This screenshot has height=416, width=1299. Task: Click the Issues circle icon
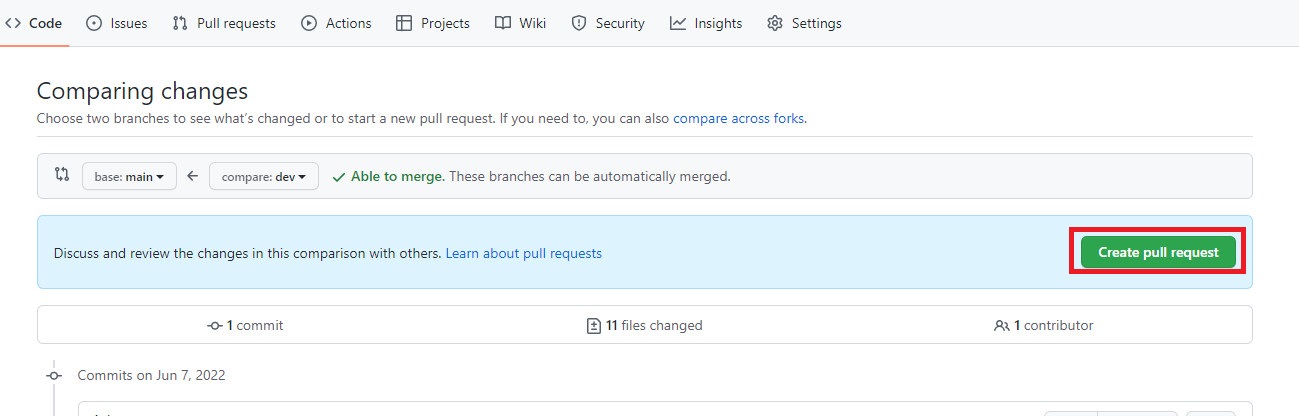tap(94, 23)
